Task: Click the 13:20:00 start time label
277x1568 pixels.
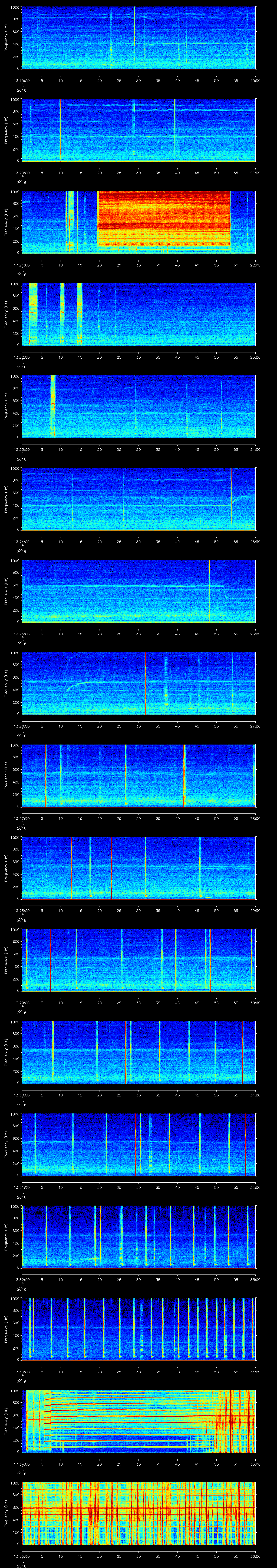Action: pyautogui.click(x=21, y=173)
